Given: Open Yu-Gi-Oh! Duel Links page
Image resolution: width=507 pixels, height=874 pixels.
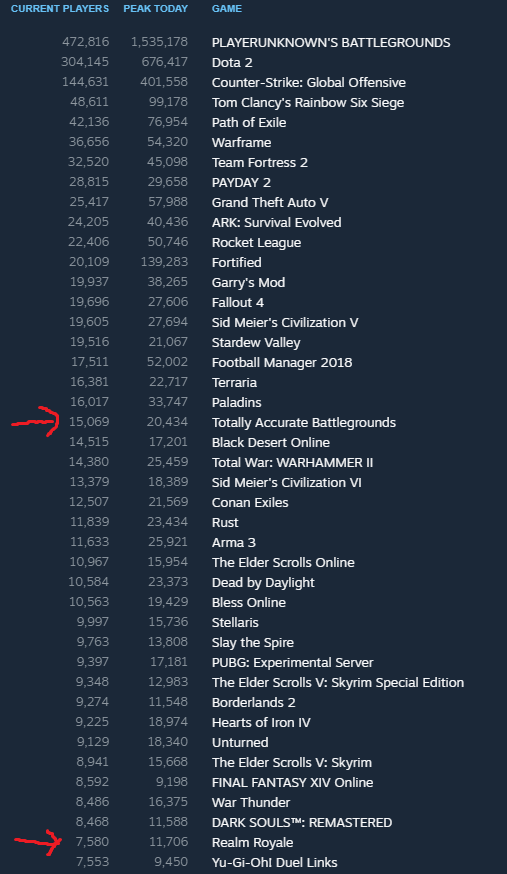Looking at the screenshot, I should point(275,863).
